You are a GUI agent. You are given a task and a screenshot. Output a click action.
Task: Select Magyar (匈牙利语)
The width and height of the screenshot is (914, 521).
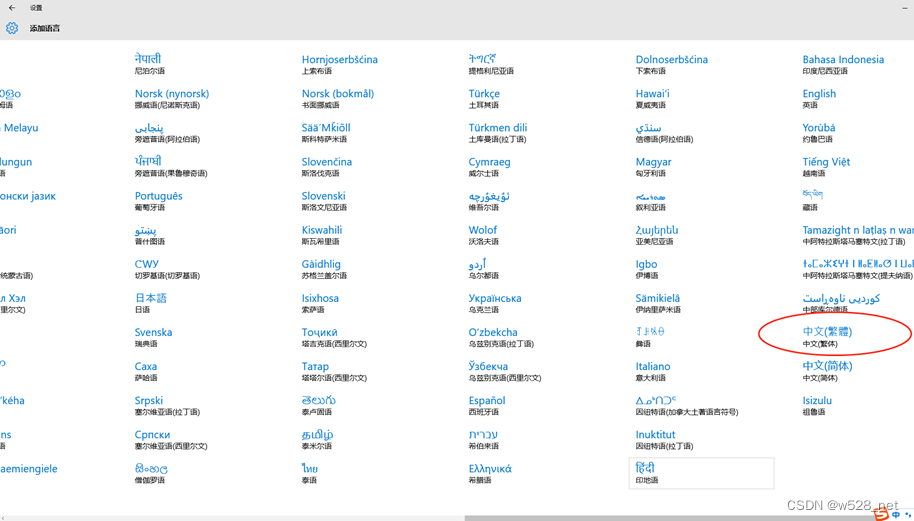pos(653,167)
